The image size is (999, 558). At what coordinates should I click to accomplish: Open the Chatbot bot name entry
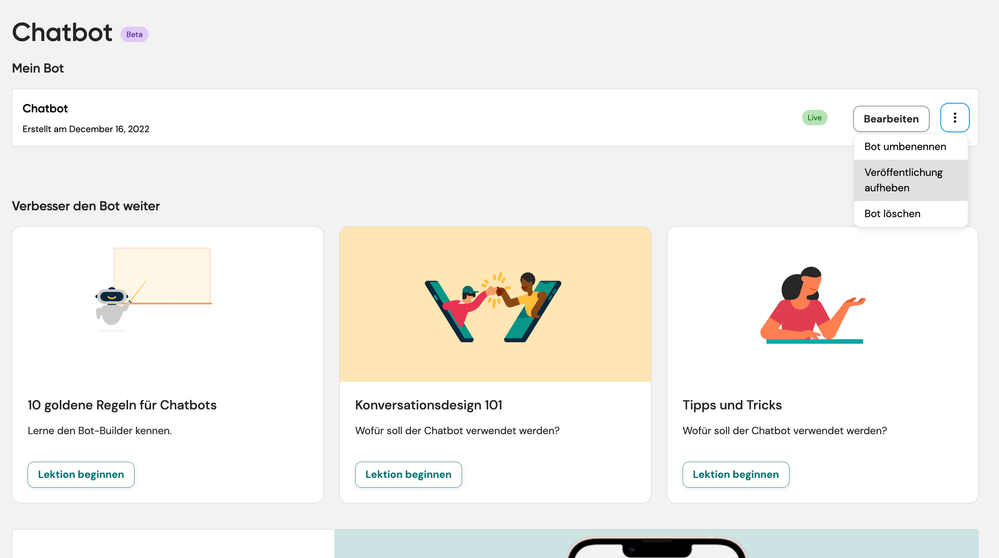tap(45, 108)
